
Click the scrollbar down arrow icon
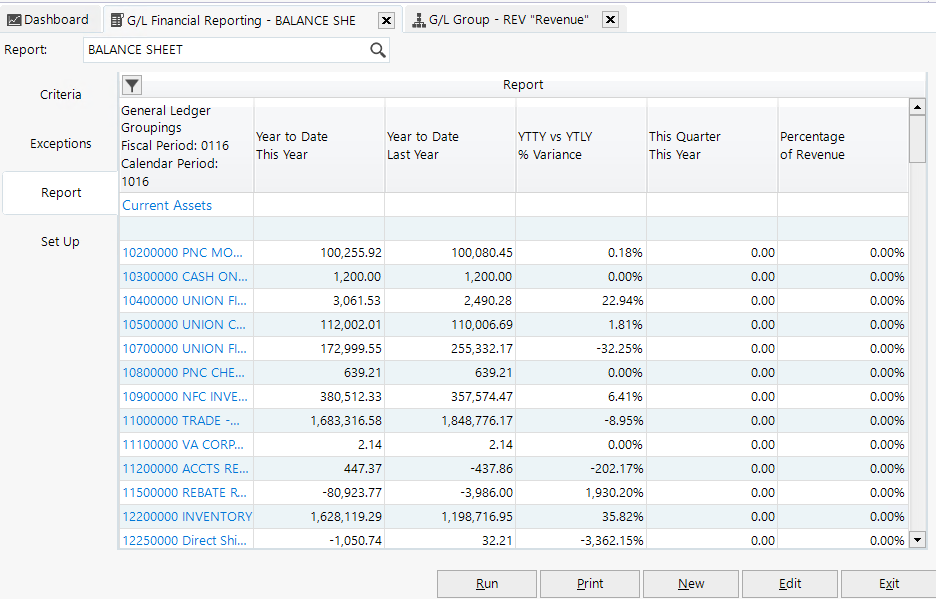(x=917, y=539)
